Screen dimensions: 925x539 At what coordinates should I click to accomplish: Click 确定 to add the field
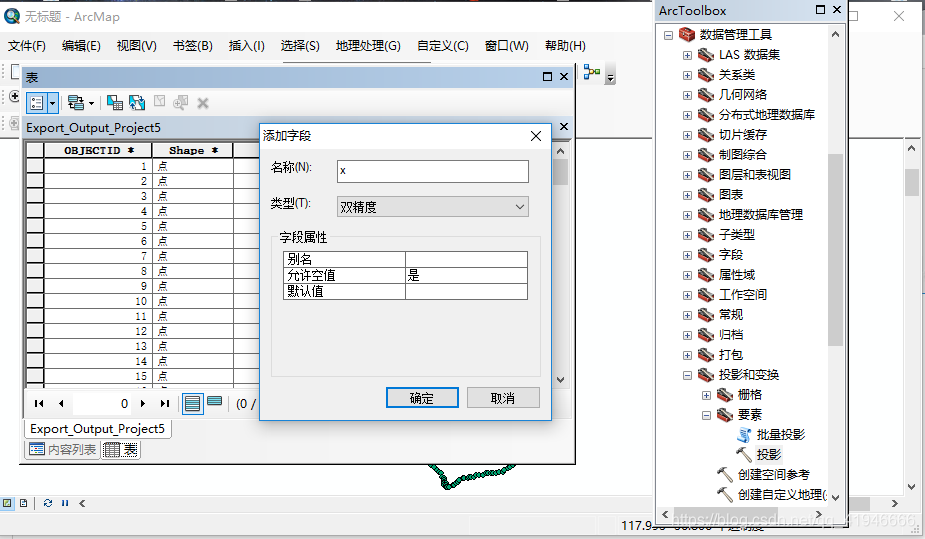pos(421,398)
